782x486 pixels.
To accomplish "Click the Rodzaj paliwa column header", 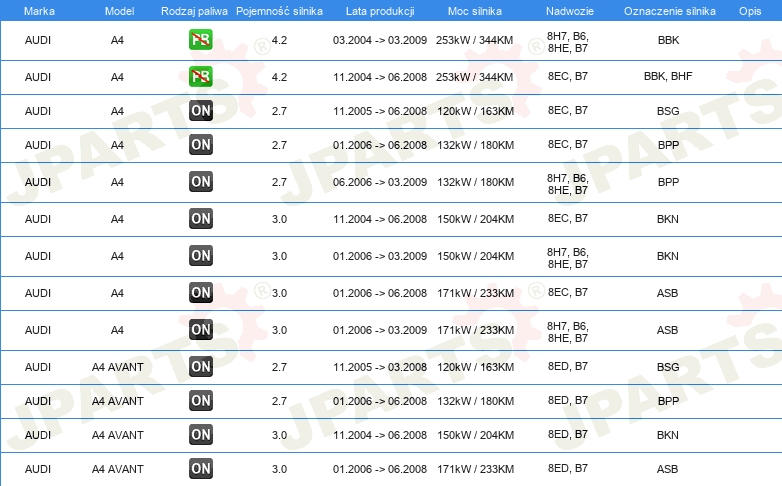I will (x=194, y=11).
